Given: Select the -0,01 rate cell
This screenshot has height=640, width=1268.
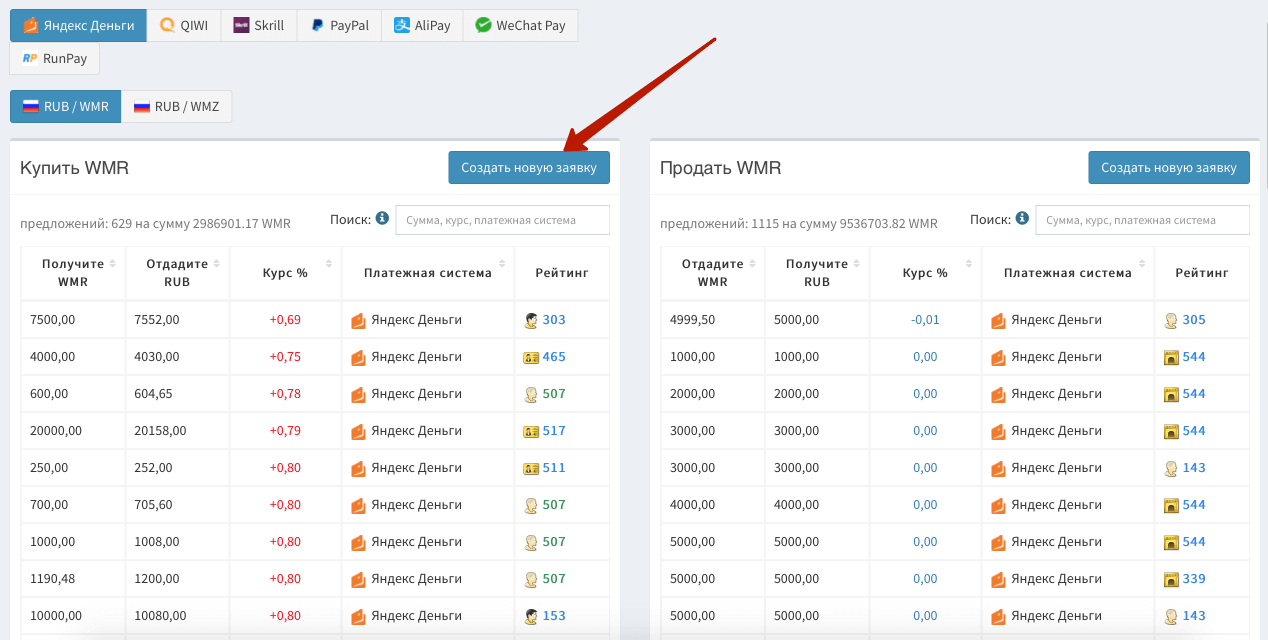Looking at the screenshot, I should coord(925,320).
